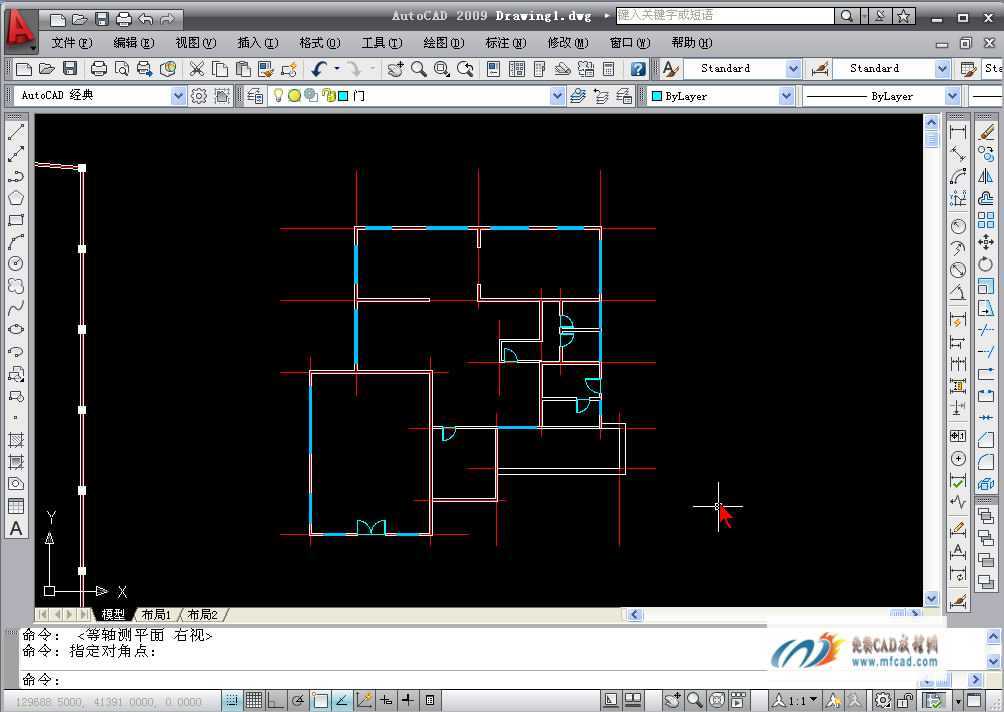This screenshot has width=1004, height=712.
Task: Select the Polygon draw tool
Action: pyautogui.click(x=16, y=198)
